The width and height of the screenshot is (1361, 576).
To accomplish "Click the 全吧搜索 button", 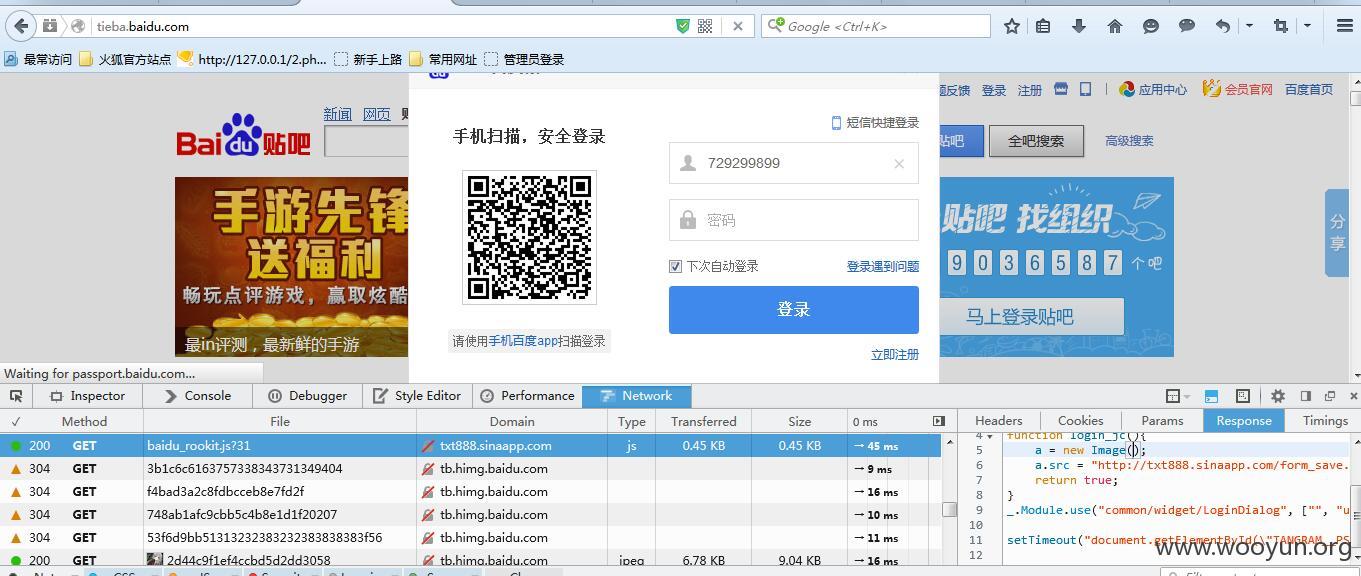I will 1036,141.
